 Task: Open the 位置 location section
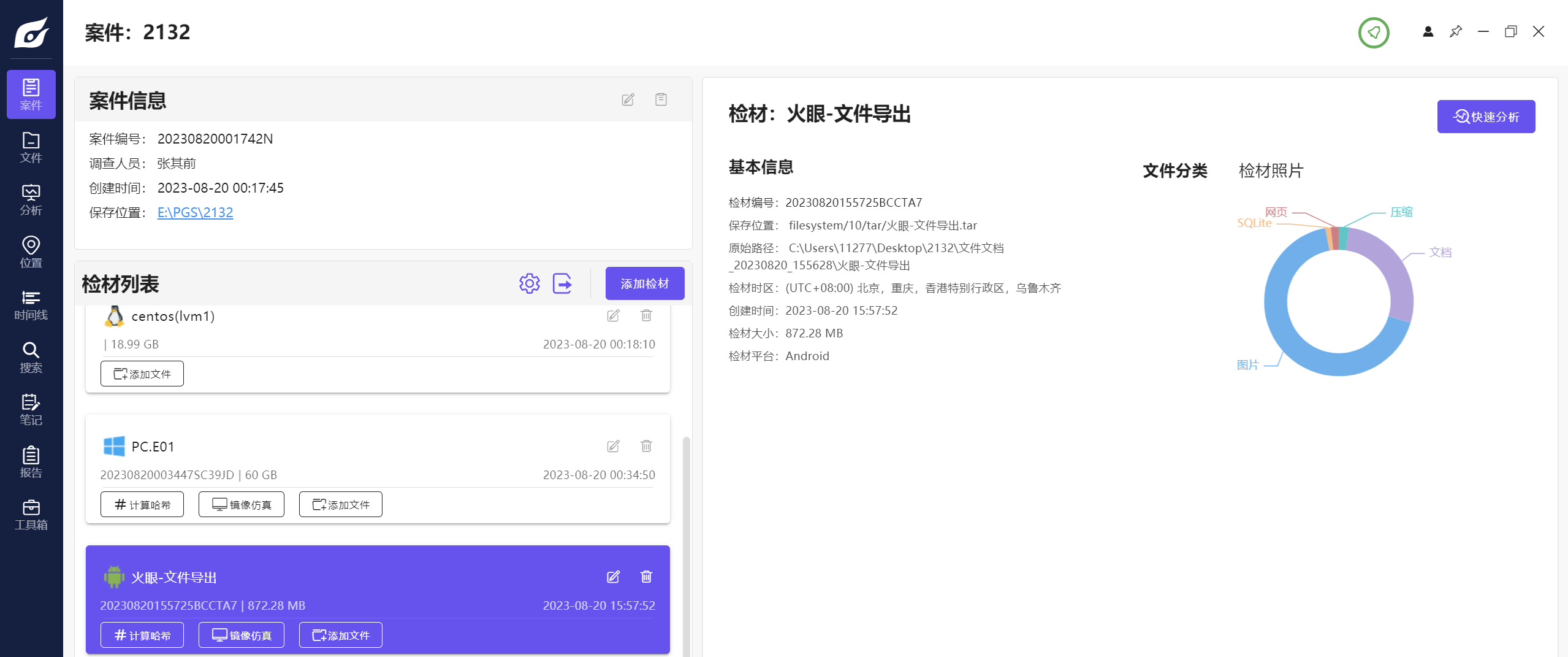pyautogui.click(x=31, y=252)
